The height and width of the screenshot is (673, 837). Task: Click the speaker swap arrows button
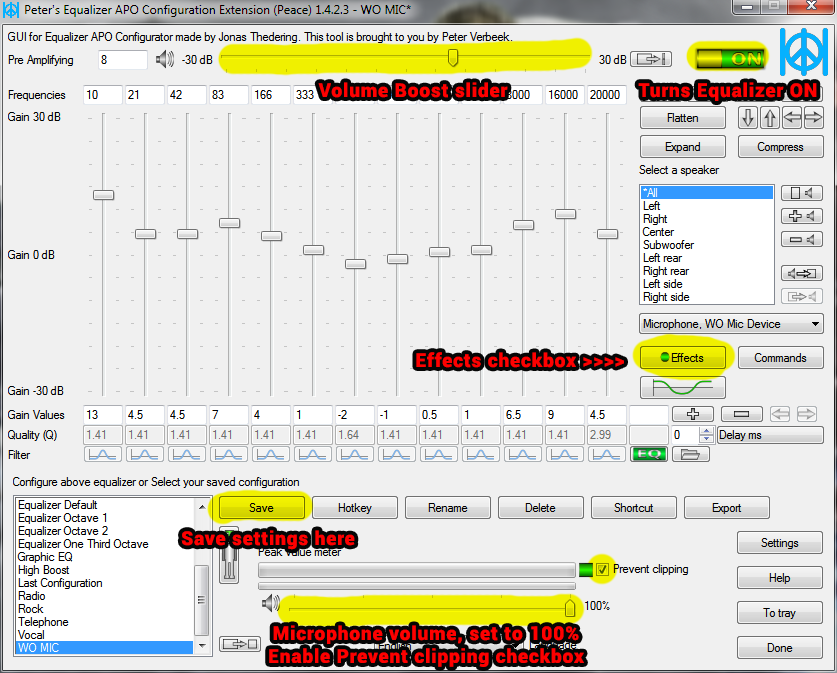click(x=802, y=273)
